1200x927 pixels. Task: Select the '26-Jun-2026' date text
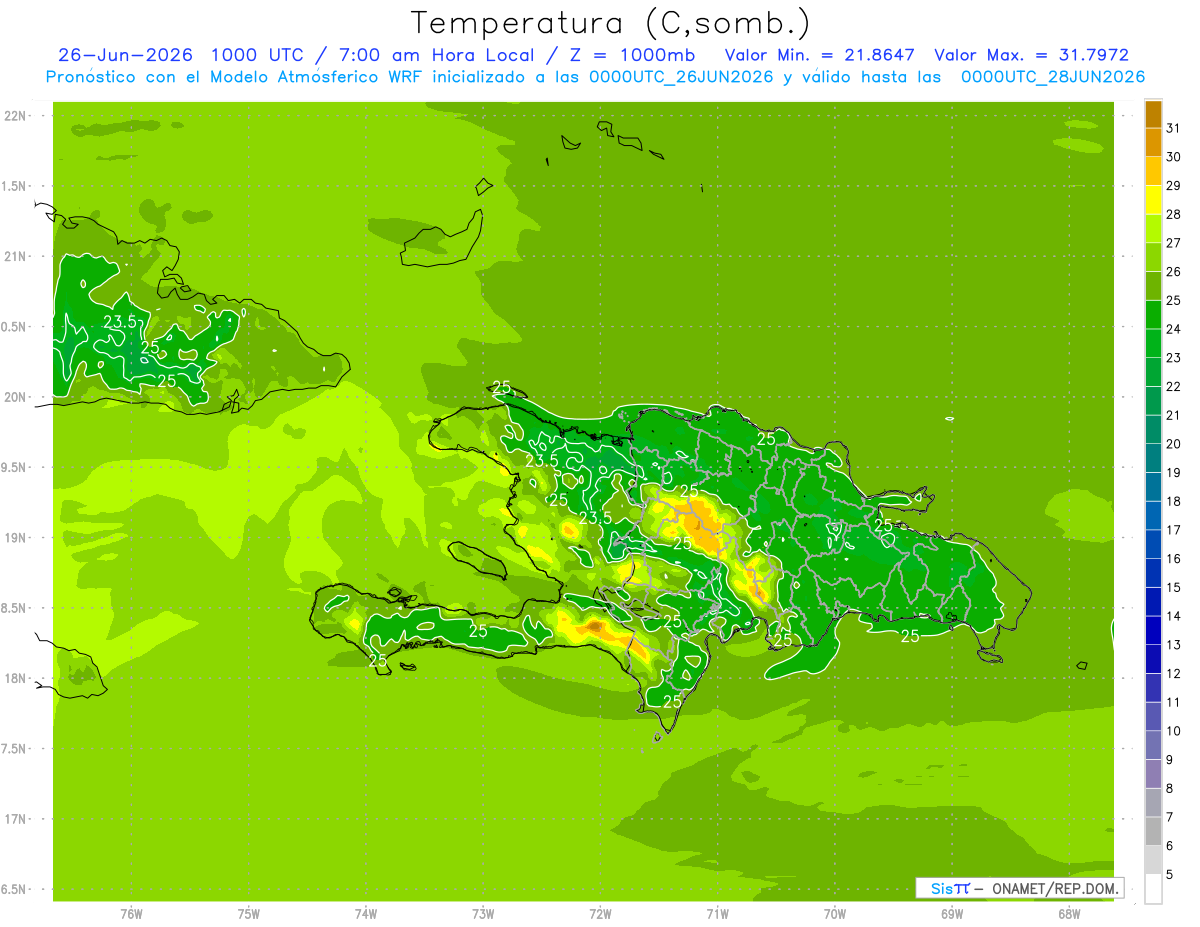click(126, 55)
